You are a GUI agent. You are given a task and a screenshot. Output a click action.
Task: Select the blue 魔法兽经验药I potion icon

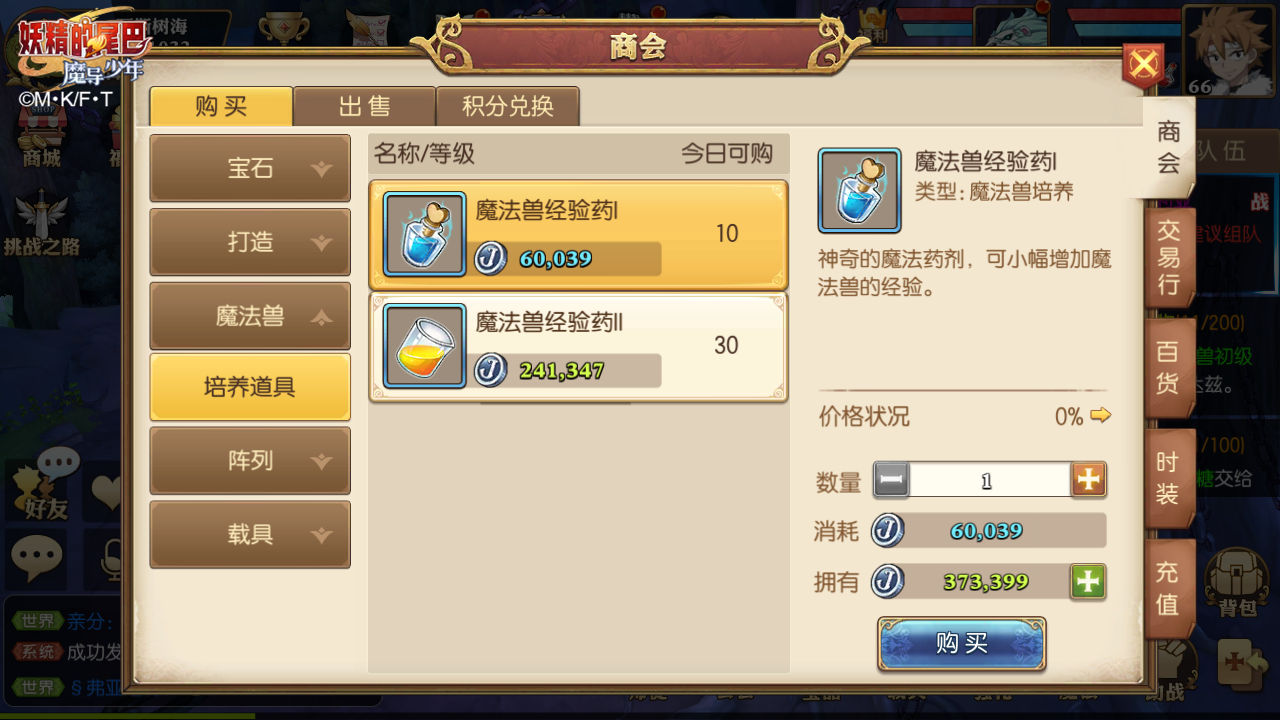point(425,233)
